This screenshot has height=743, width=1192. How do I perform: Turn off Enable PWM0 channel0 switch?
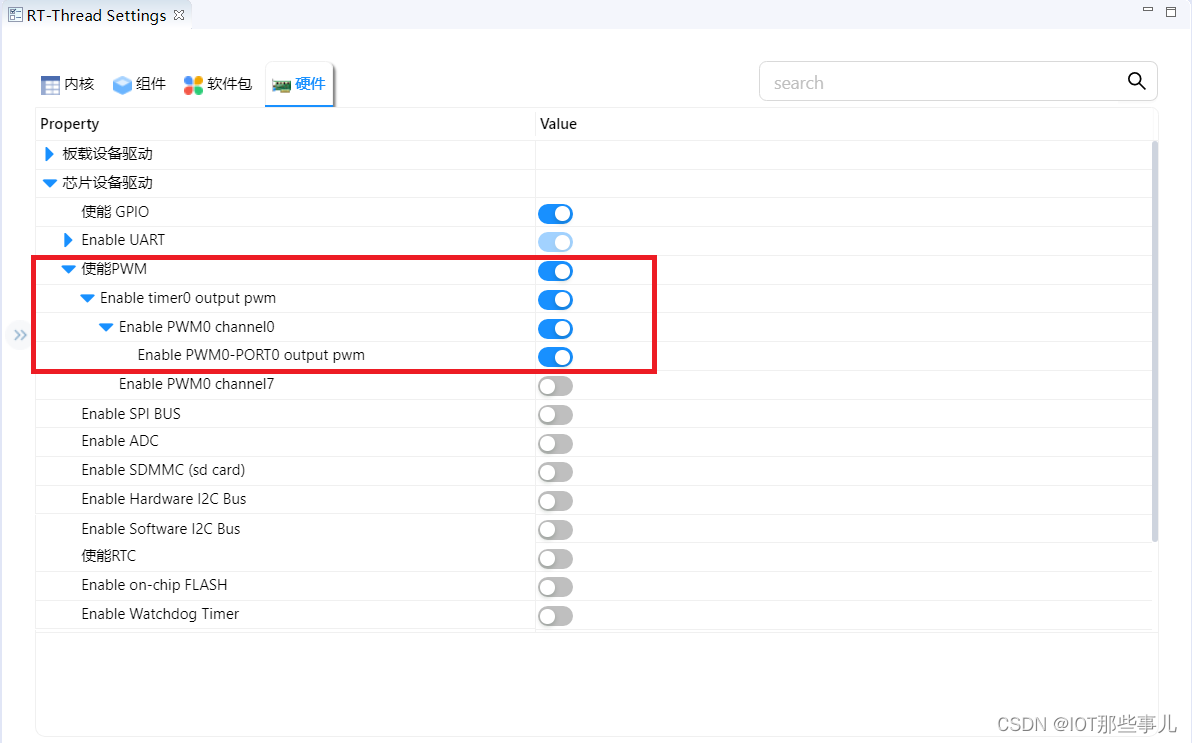(555, 329)
